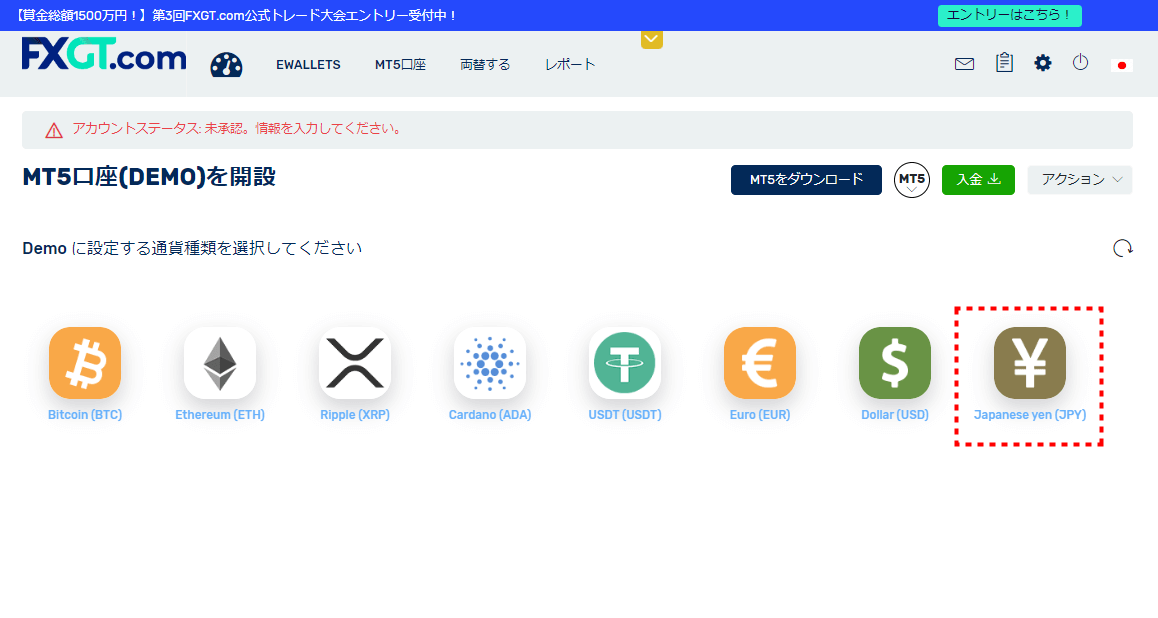Click the MT5をダウンロード button

pyautogui.click(x=806, y=179)
